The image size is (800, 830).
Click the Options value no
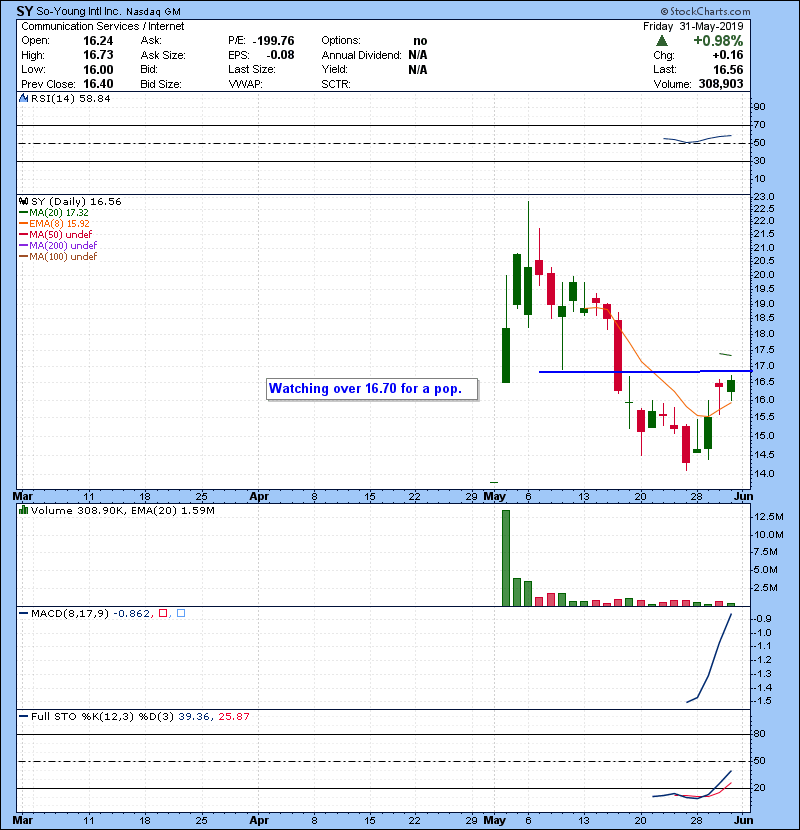[x=420, y=41]
